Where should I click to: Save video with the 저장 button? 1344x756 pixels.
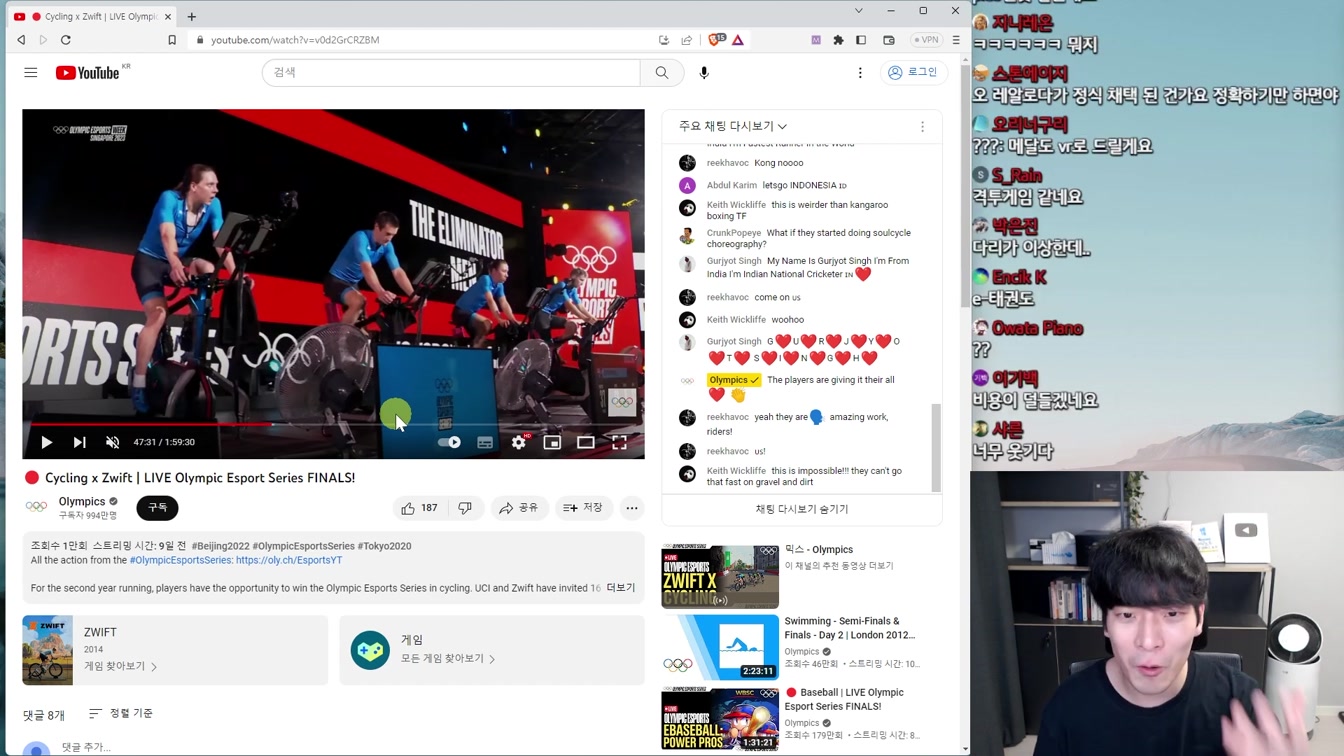[x=583, y=508]
